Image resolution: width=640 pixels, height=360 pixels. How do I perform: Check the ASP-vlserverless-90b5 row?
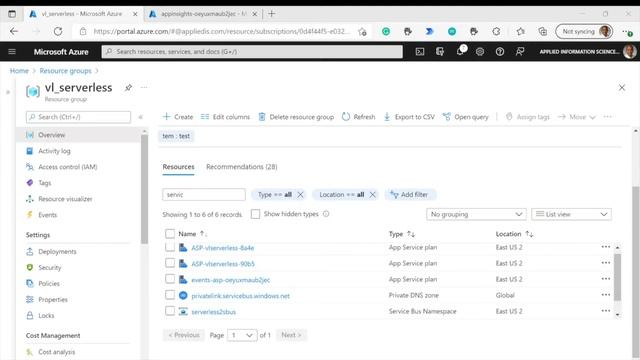tap(170, 263)
